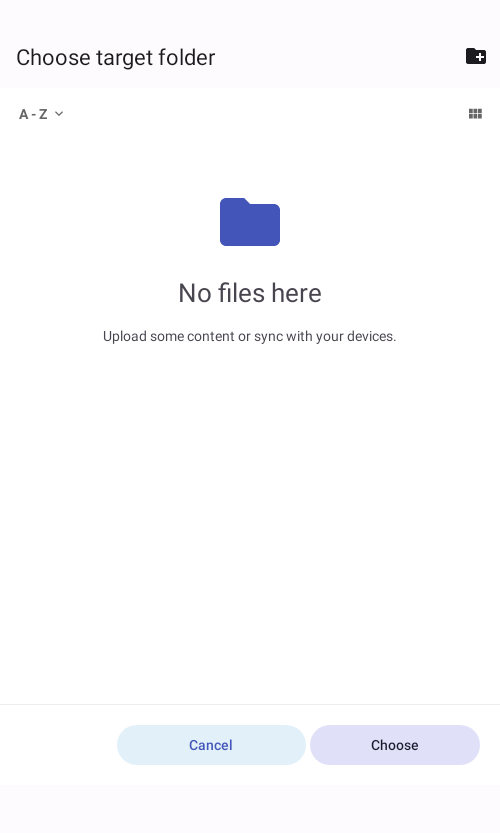500x833 pixels.
Task: Add a folder via the top-right icon
Action: click(476, 56)
